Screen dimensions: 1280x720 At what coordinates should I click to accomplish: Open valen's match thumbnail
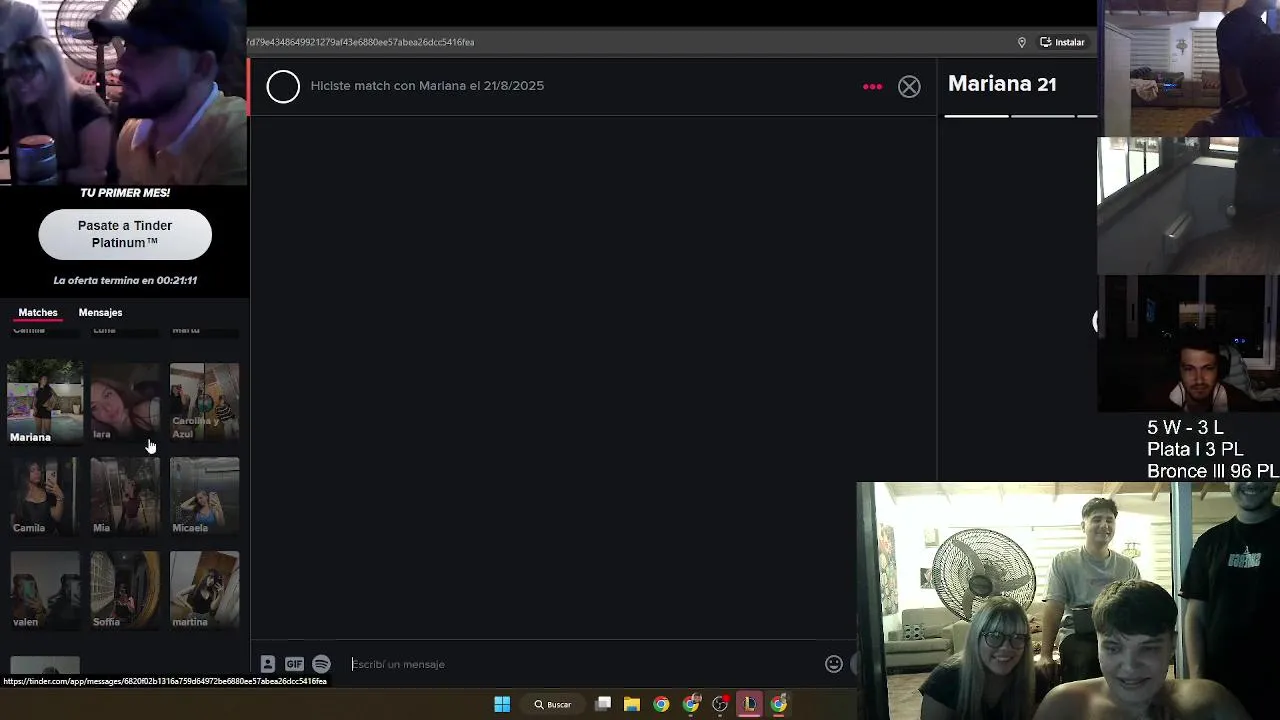(45, 590)
